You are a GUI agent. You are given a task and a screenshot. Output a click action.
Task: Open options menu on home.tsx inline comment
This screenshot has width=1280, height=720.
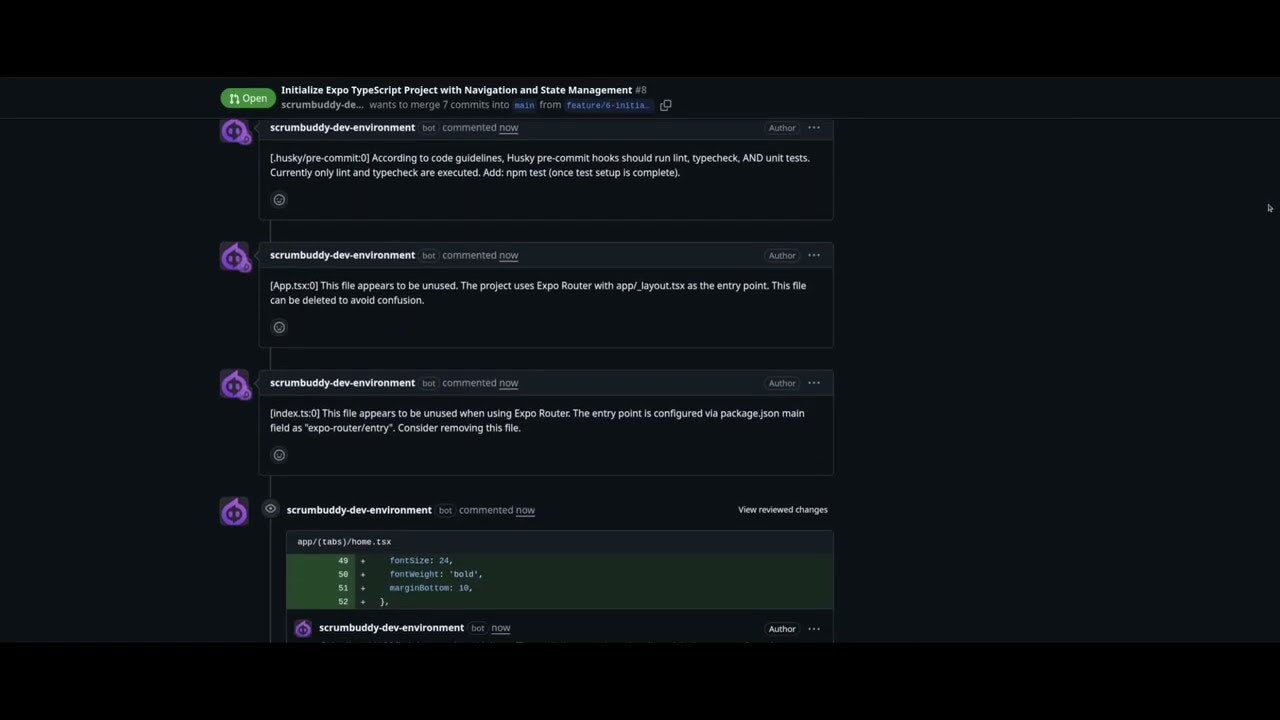814,629
